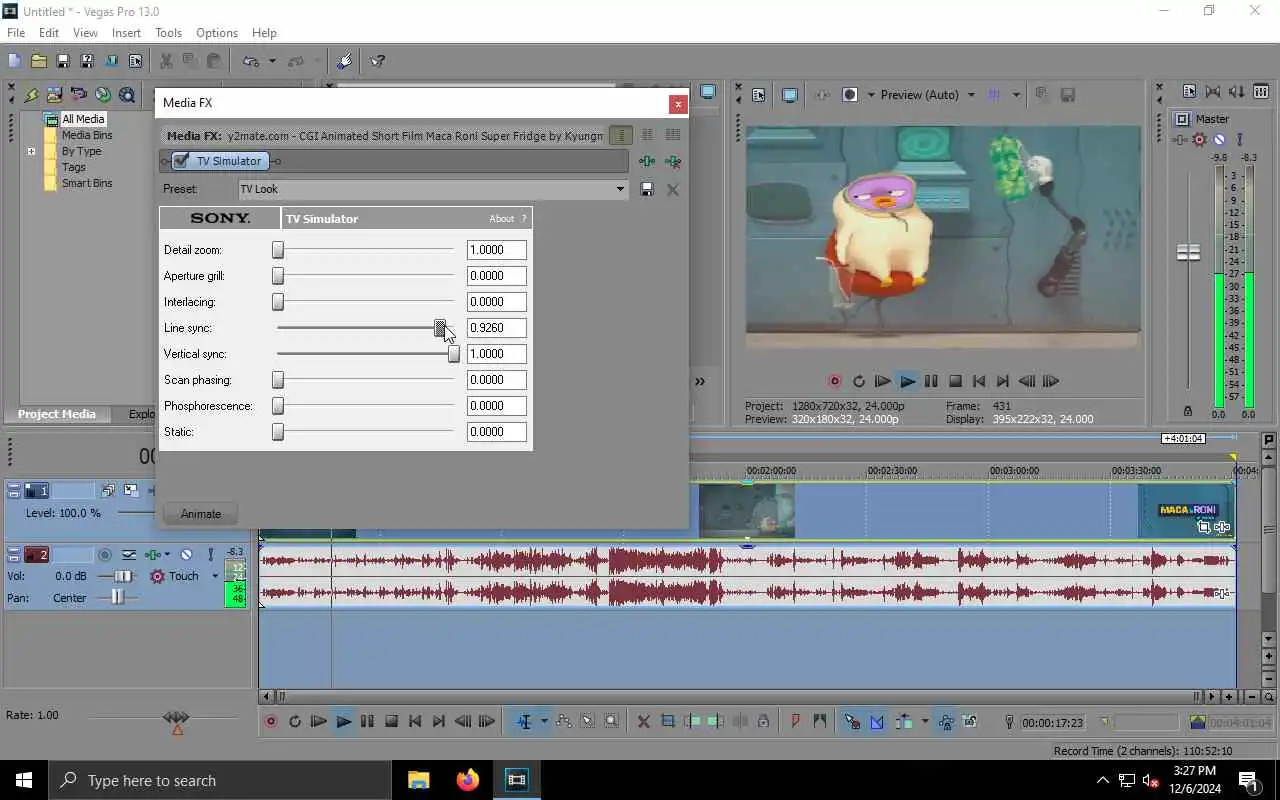Open the Touch automation mode dropdown on track 2

(214, 576)
